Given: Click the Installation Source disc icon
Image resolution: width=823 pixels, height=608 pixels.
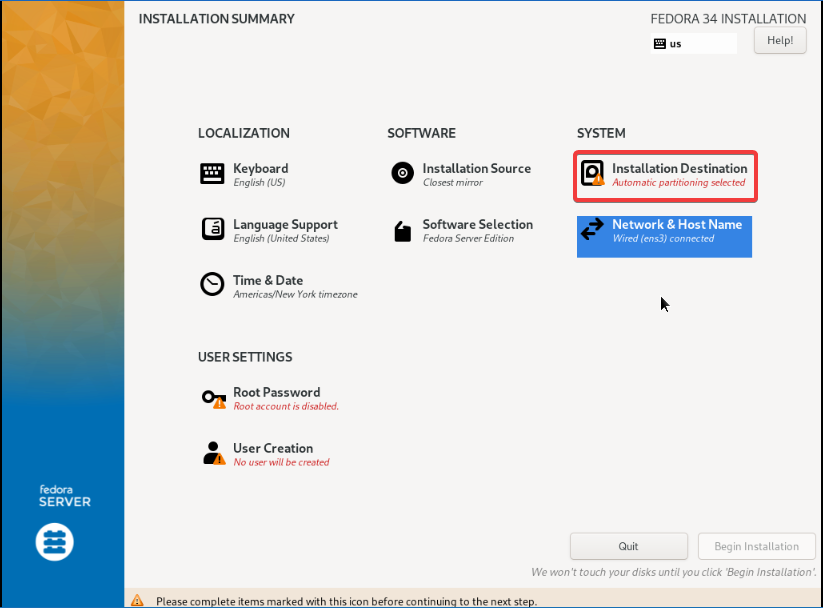Looking at the screenshot, I should coord(403,173).
